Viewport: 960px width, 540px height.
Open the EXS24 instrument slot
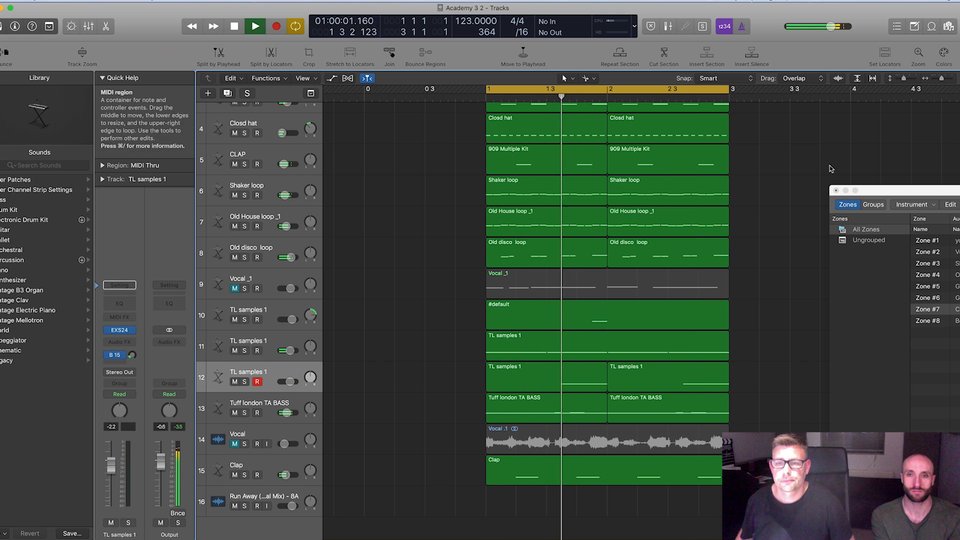tap(119, 330)
